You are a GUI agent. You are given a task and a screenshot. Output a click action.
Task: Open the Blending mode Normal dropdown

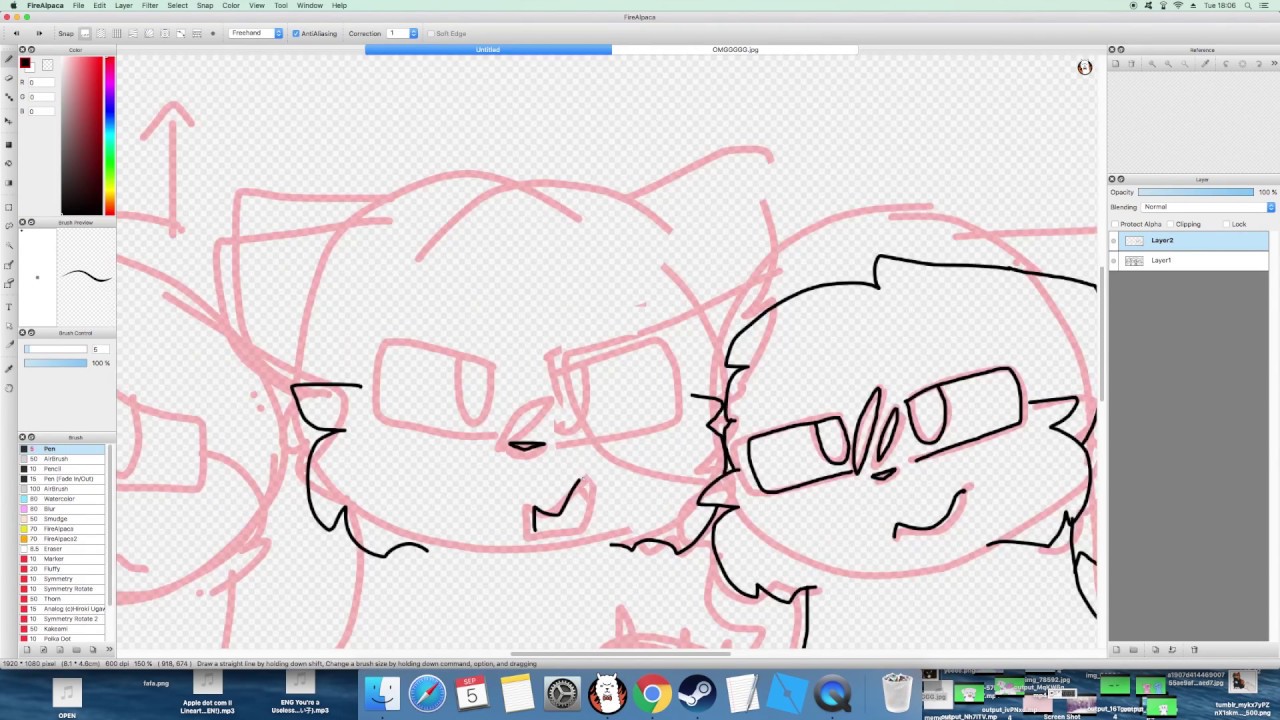click(1208, 207)
